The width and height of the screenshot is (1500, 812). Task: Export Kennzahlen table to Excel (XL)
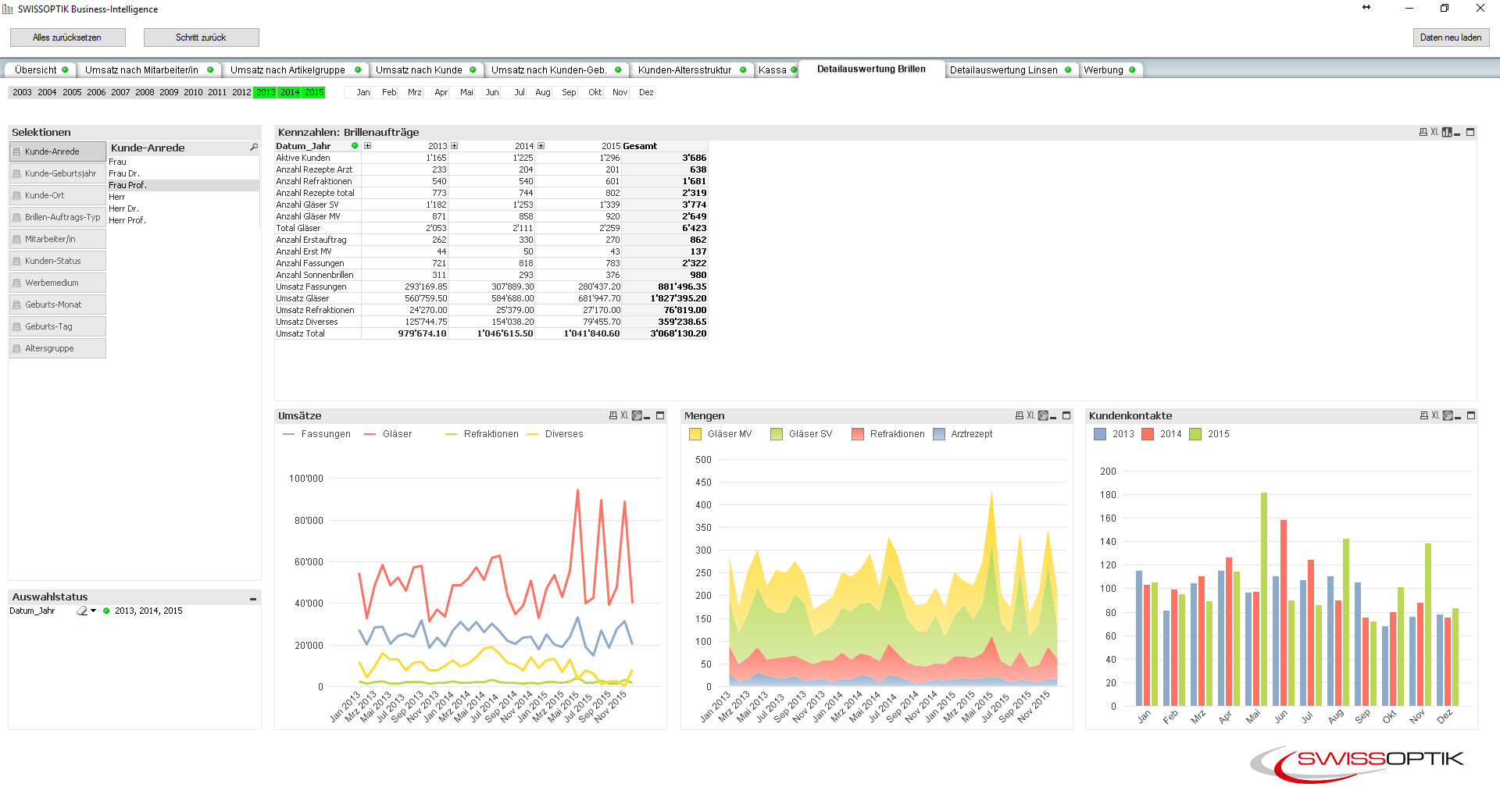(1434, 132)
